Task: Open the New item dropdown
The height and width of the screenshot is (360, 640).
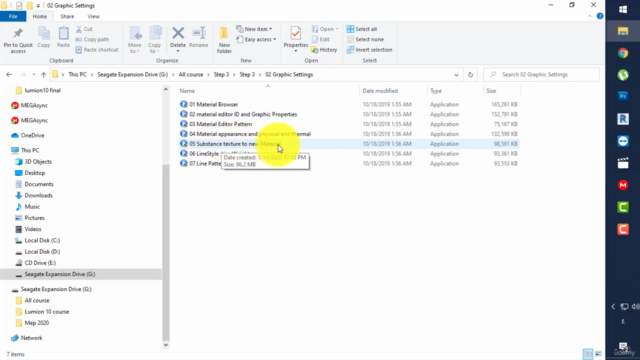Action: coord(254,29)
